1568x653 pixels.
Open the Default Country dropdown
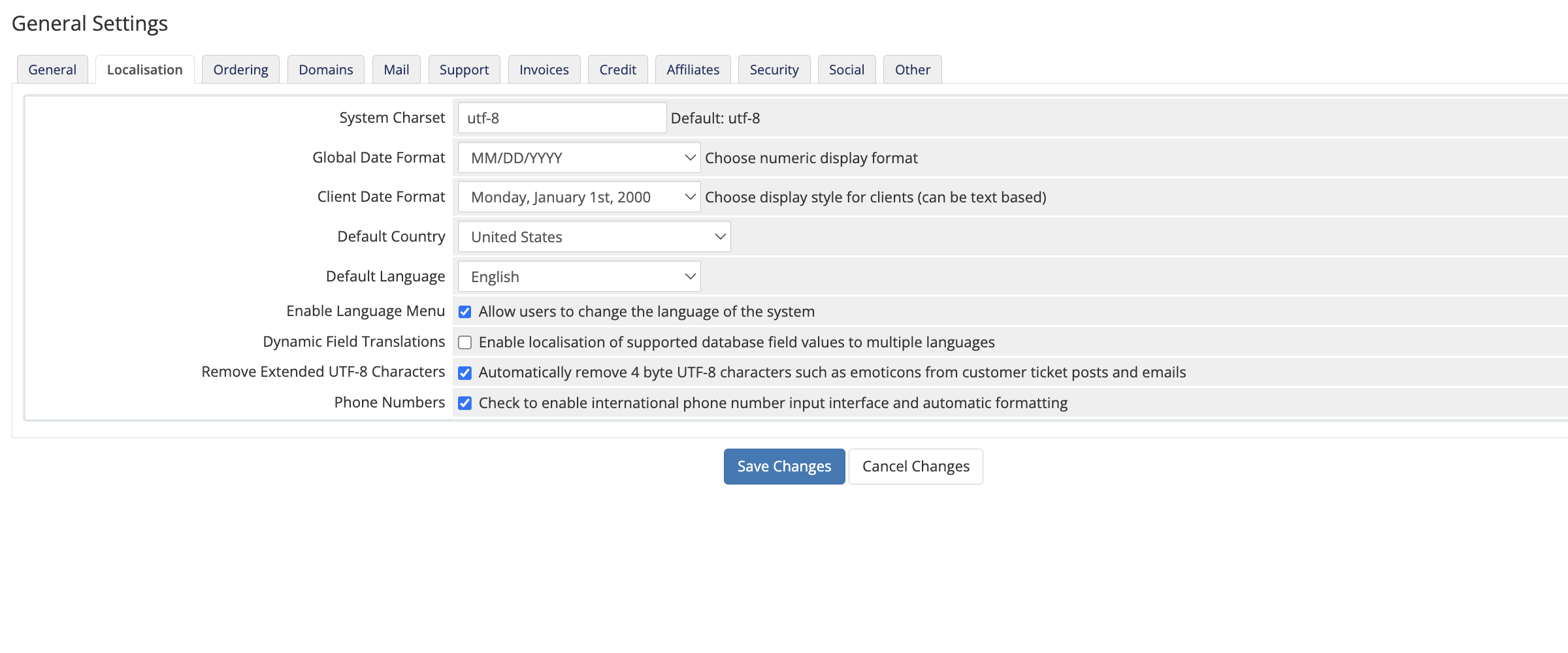[x=594, y=236]
